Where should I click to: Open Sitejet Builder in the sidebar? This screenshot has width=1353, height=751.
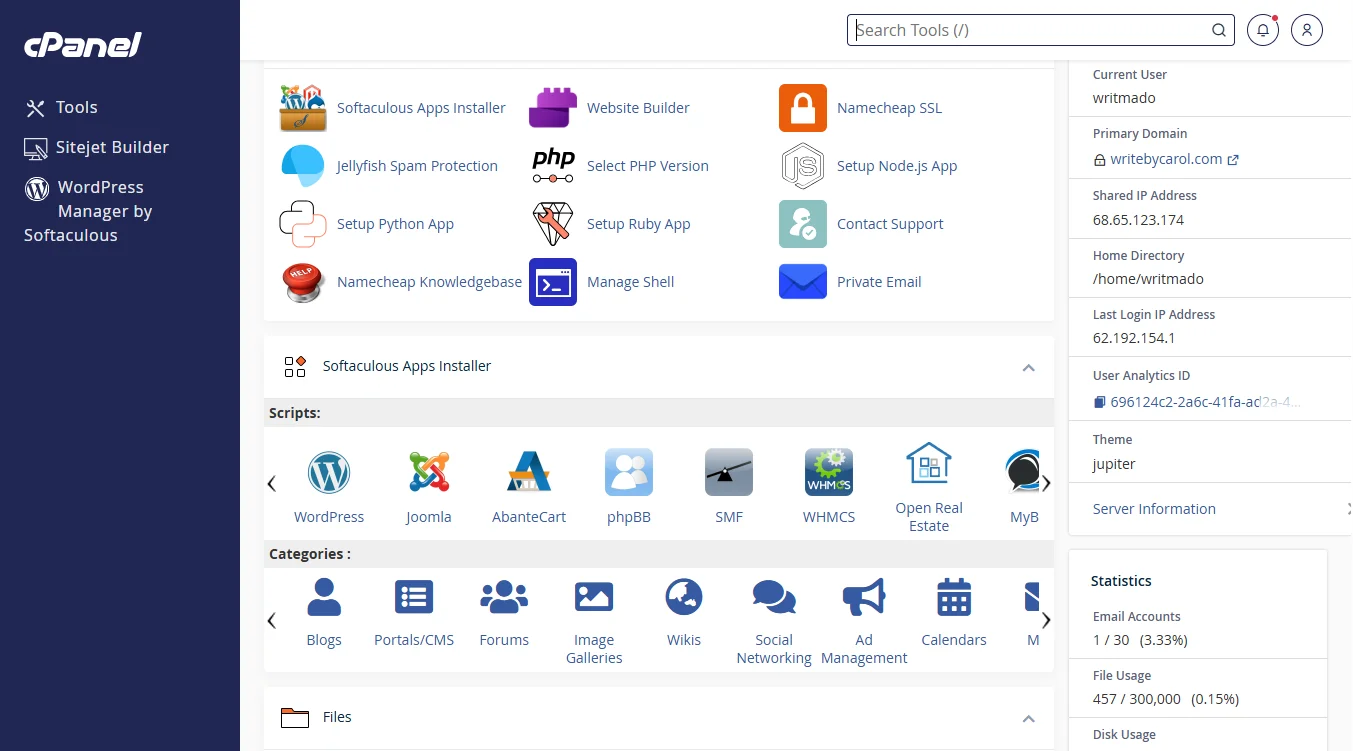tap(97, 147)
